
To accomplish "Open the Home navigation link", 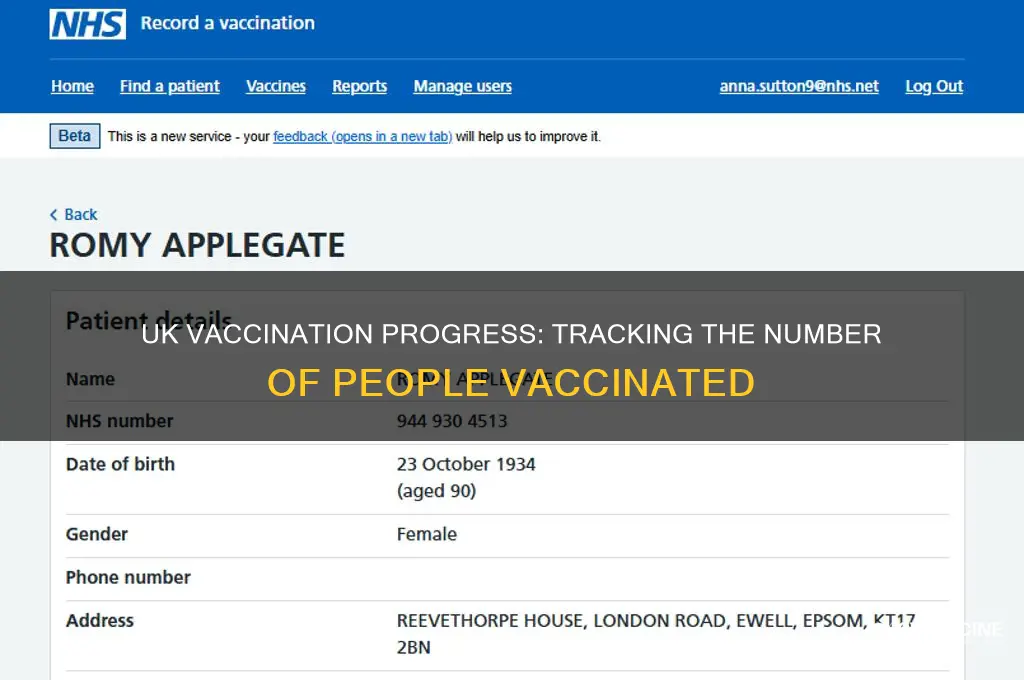I will click(x=72, y=86).
